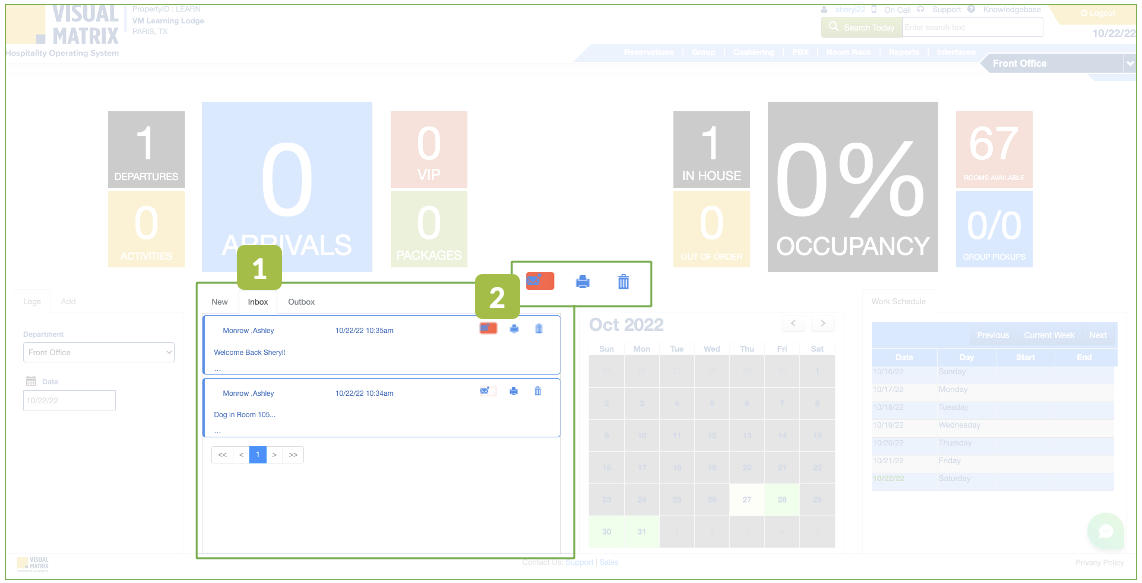Expand the Front Office header dropdown arrow
Image resolution: width=1142 pixels, height=583 pixels.
tap(1129, 63)
